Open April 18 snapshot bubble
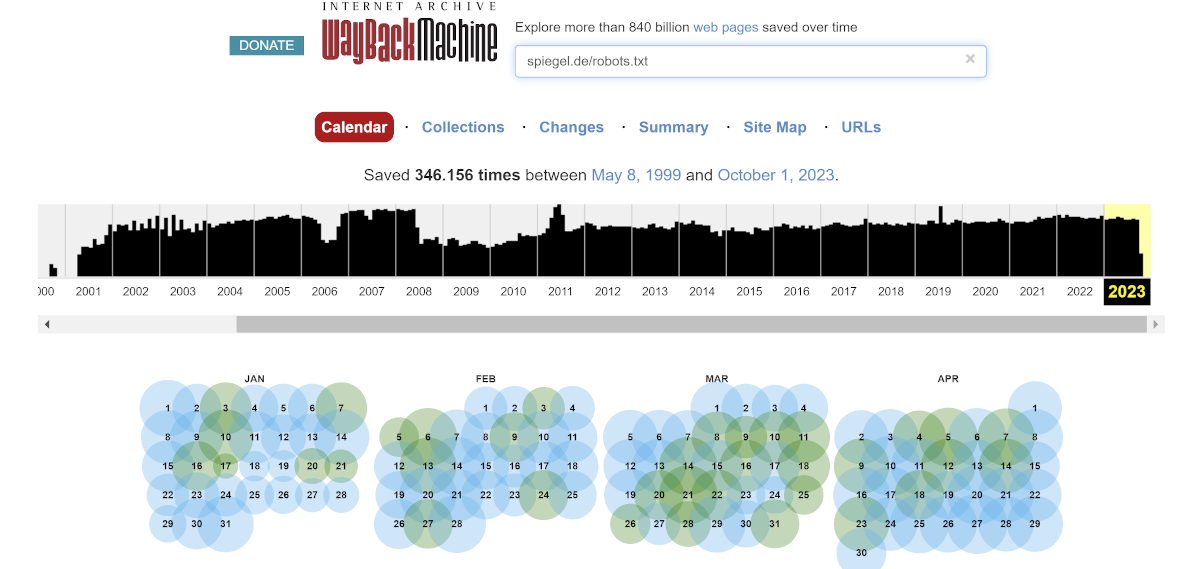Viewport: 1200px width, 569px height. coord(919,495)
